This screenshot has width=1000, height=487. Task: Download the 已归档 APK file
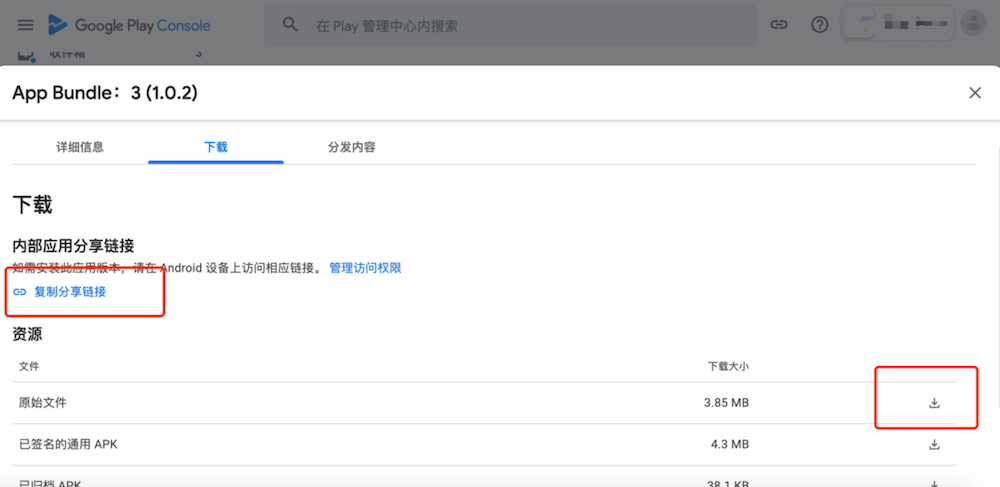[935, 482]
